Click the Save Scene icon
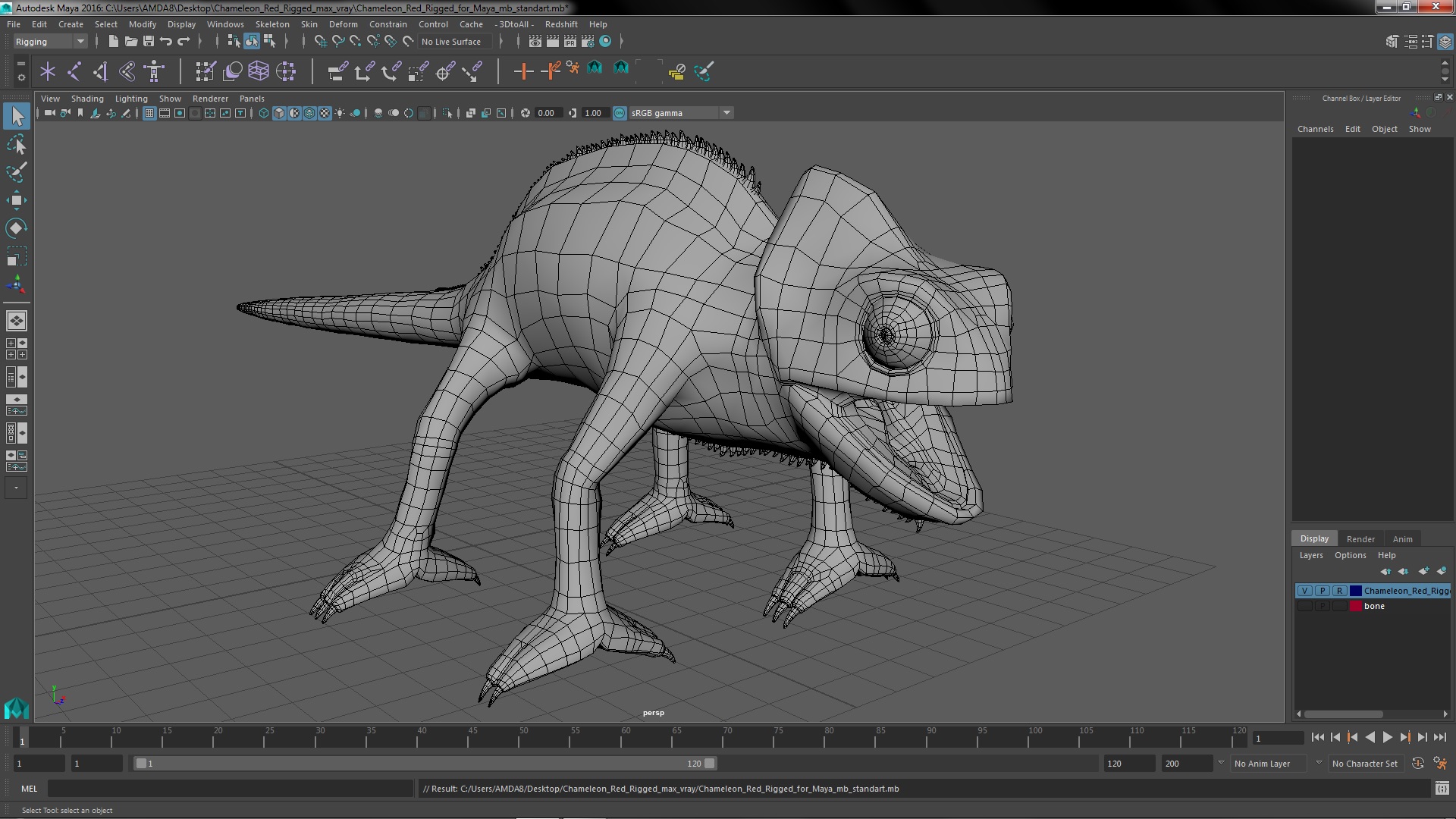The width and height of the screenshot is (1456, 819). pyautogui.click(x=149, y=42)
